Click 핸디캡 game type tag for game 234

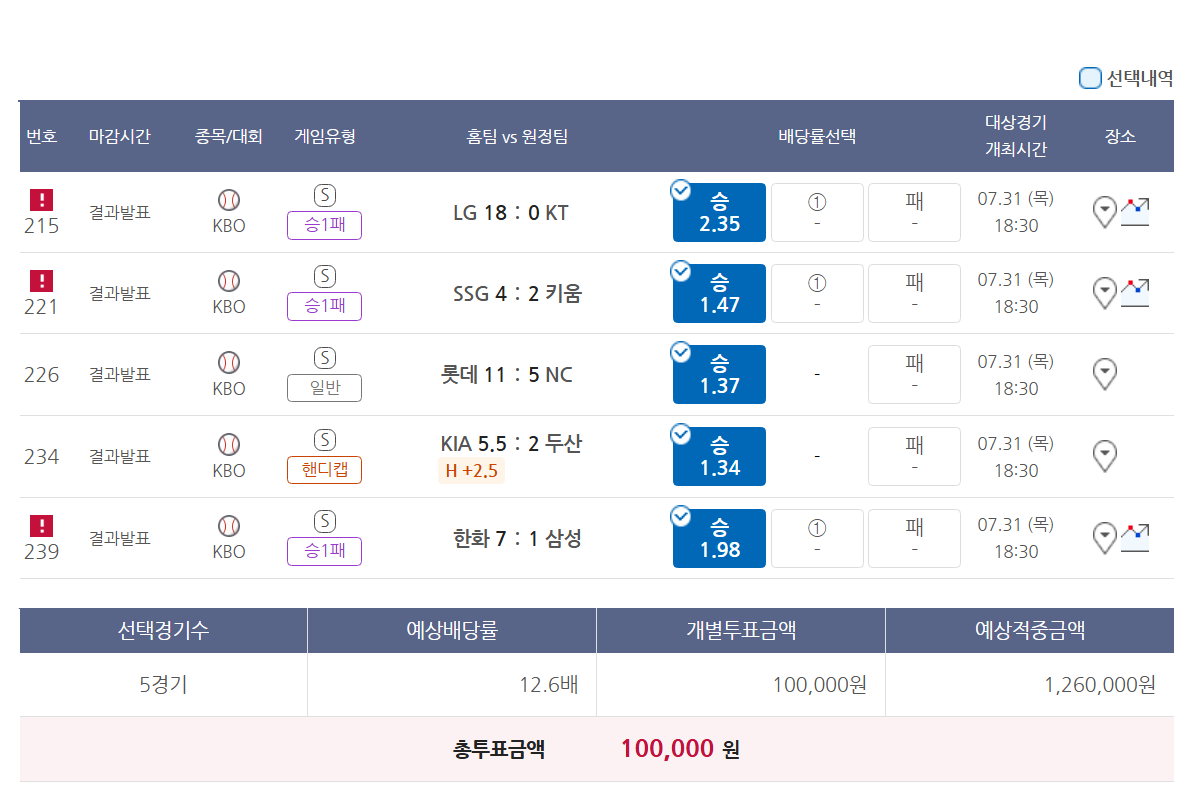coord(324,469)
